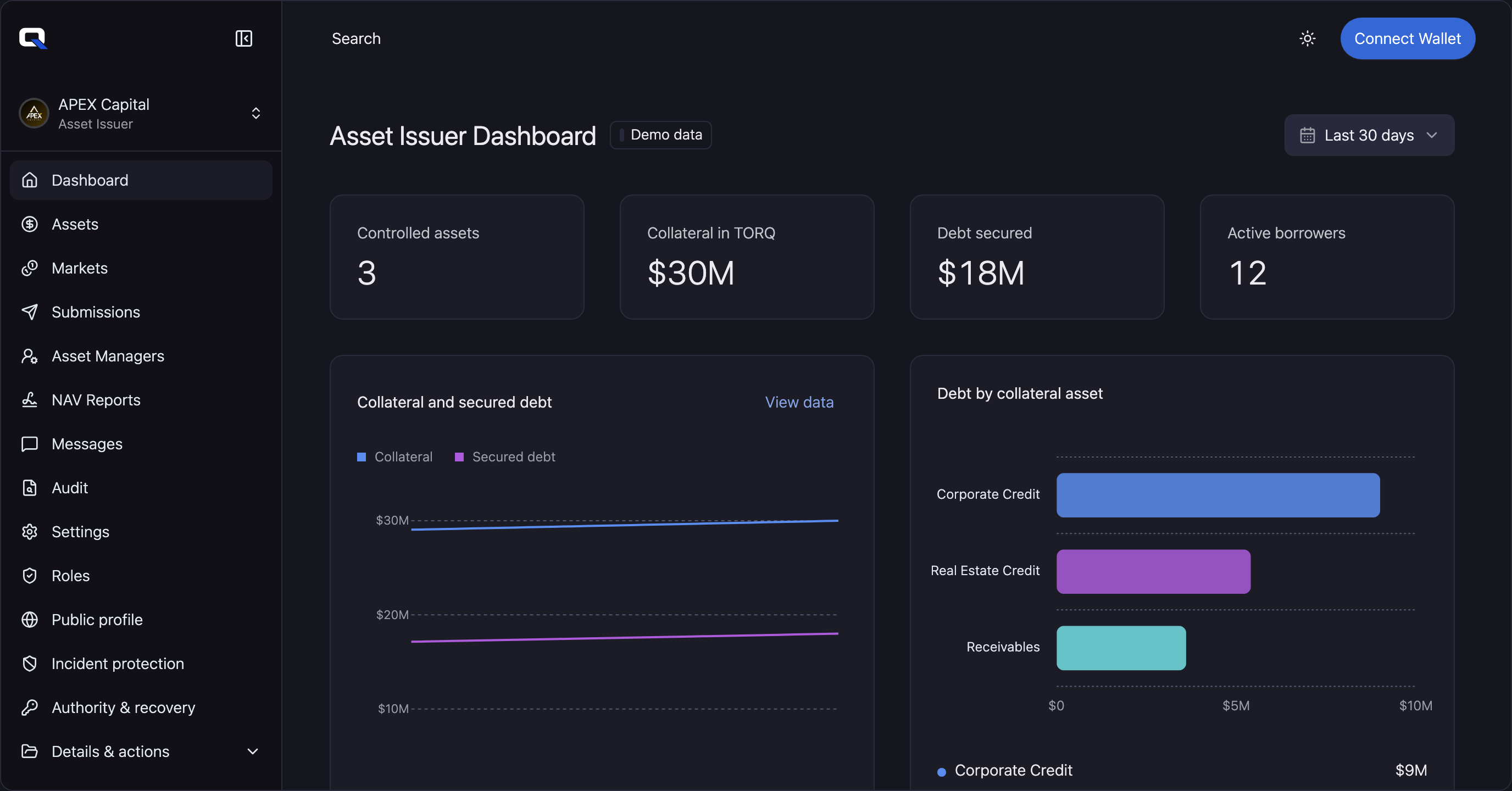This screenshot has height=791, width=1512.
Task: Click the Corporate Credit $9M legend value
Action: pyautogui.click(x=1411, y=771)
